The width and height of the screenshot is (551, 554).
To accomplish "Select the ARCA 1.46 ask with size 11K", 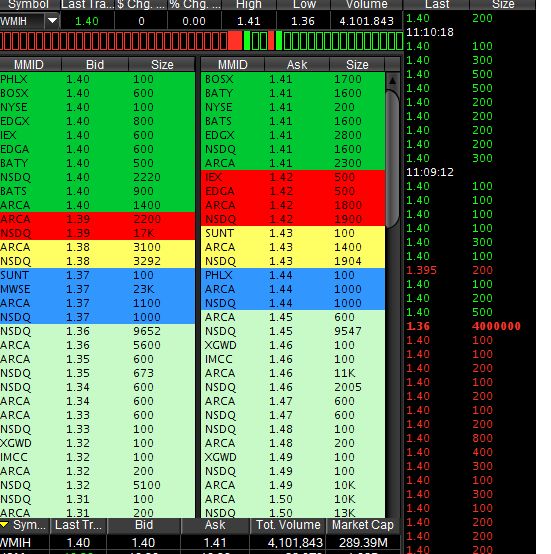I will [x=293, y=373].
